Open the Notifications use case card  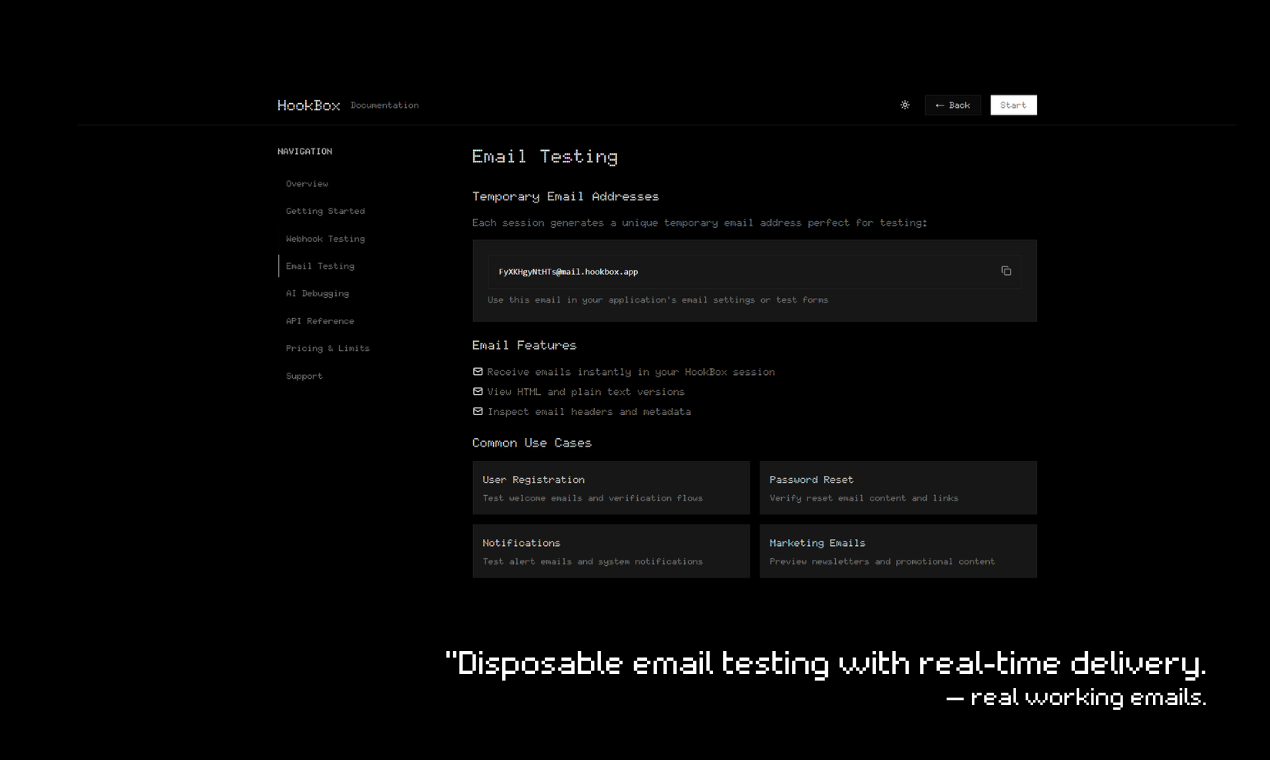click(x=611, y=551)
